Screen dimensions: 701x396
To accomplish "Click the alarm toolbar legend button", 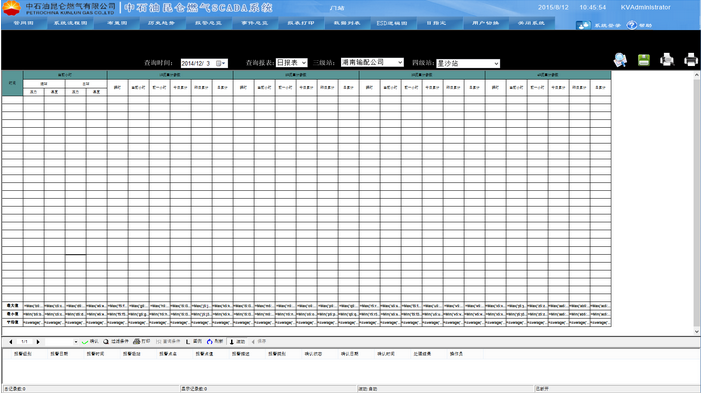I will [194, 341].
